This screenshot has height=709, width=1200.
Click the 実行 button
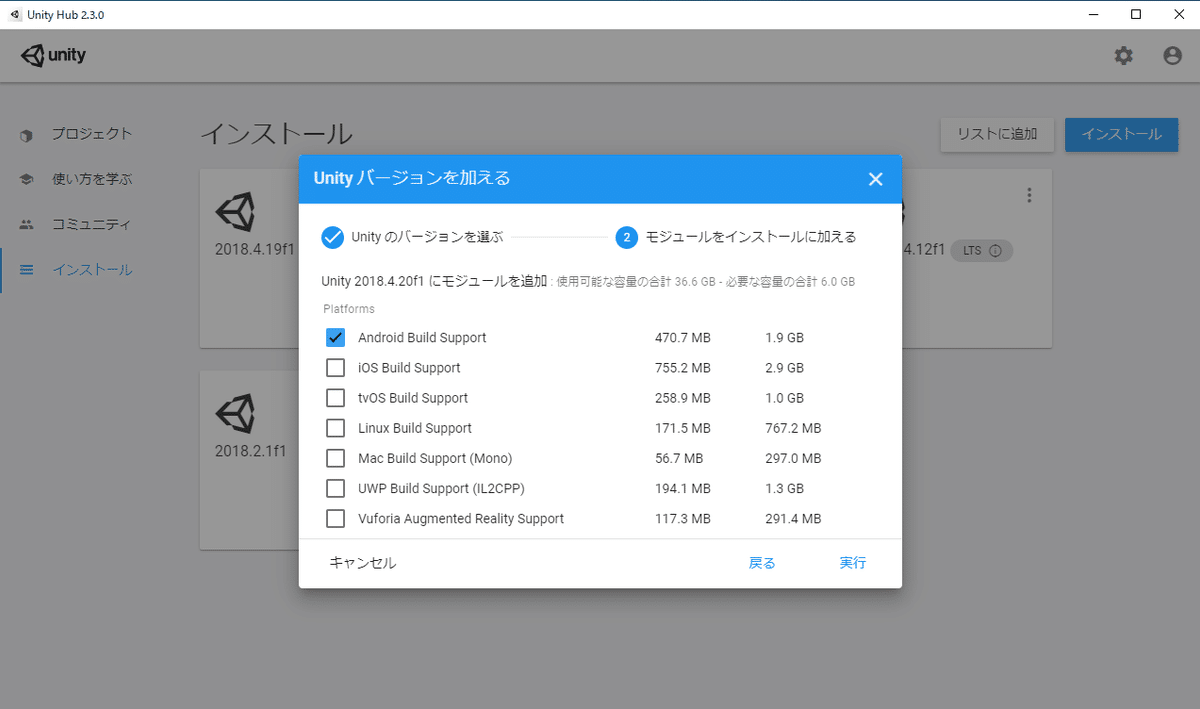click(853, 563)
